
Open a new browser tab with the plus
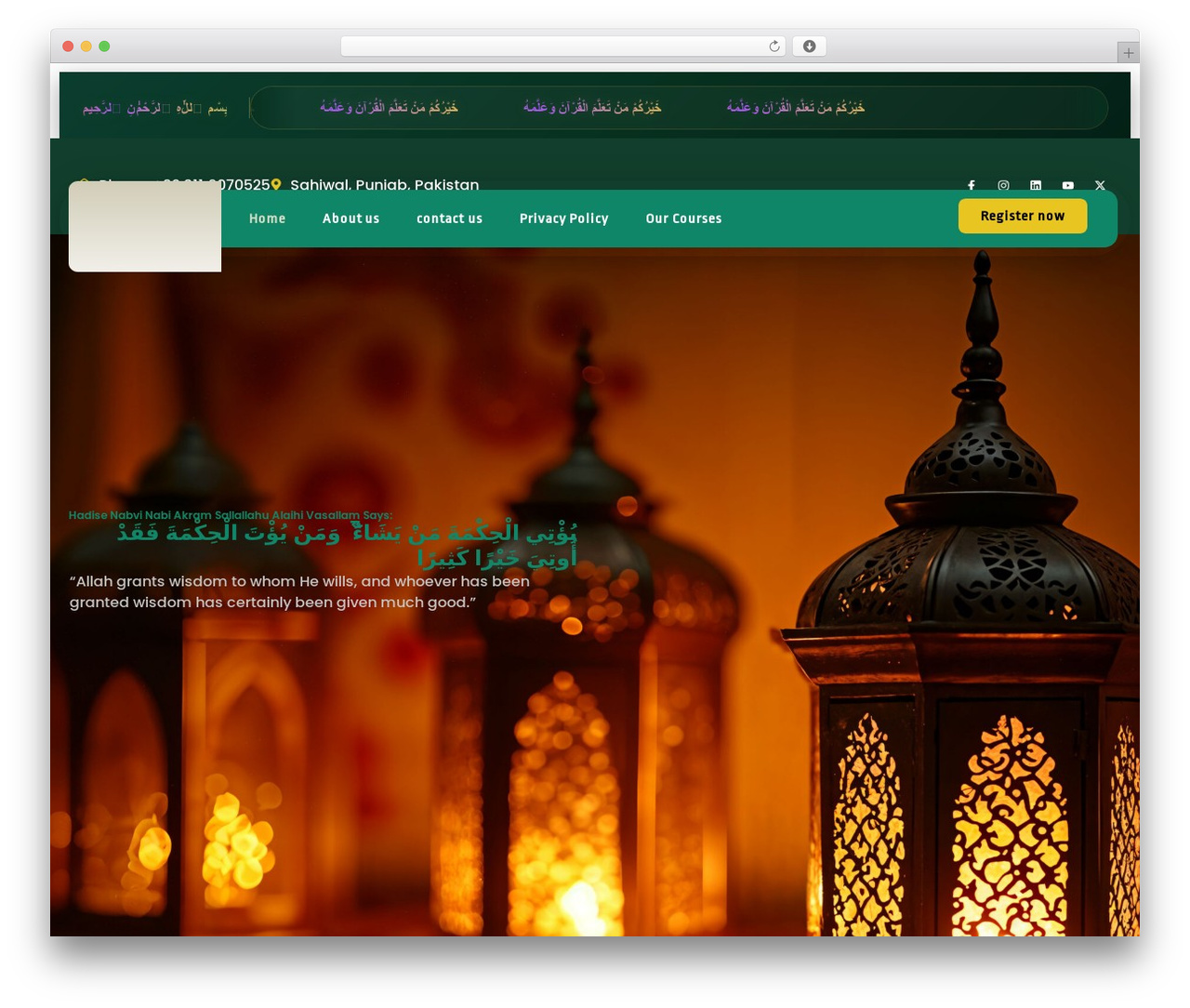[x=1128, y=53]
